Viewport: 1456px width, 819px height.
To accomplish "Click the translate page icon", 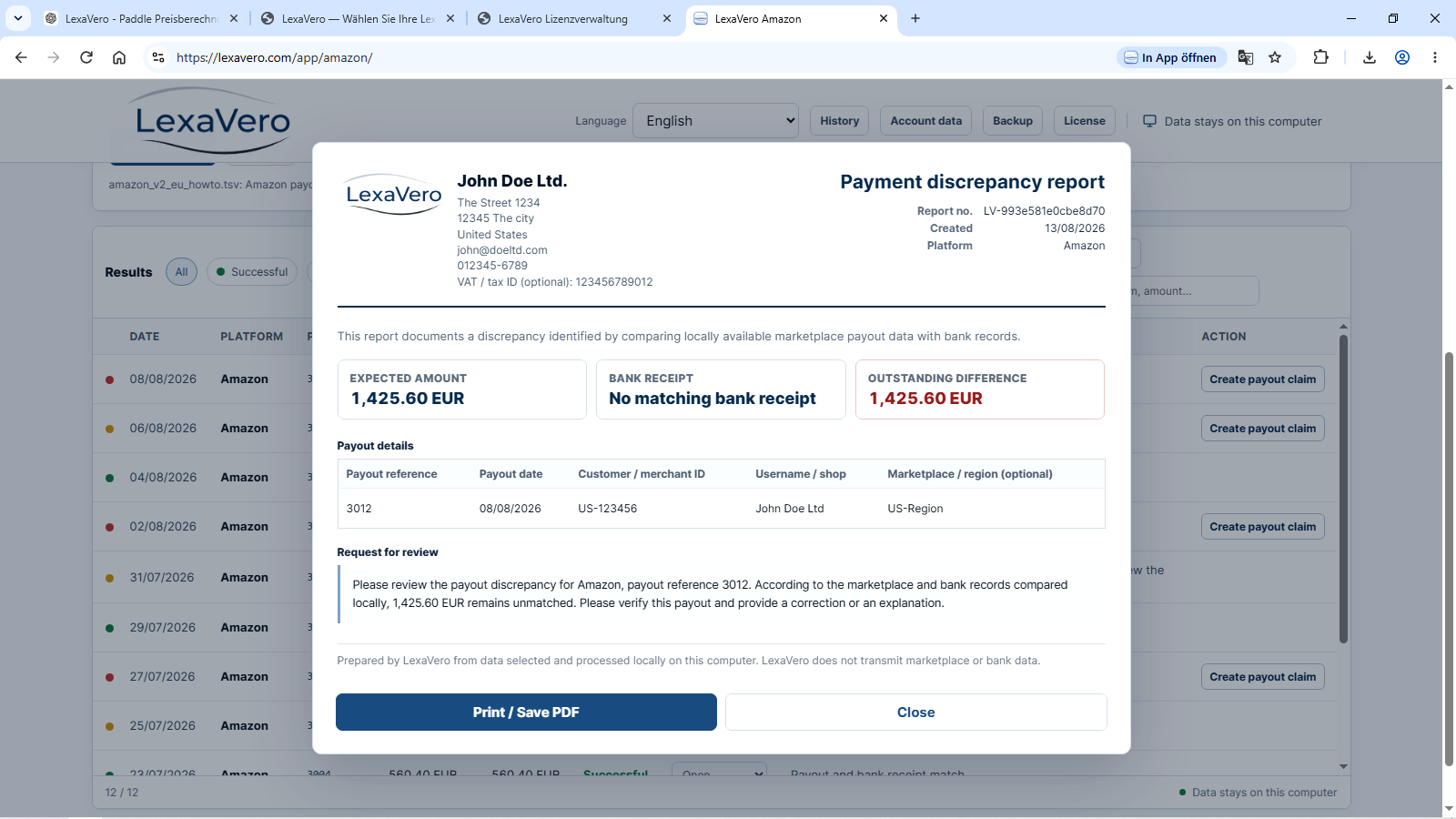I will point(1246,57).
